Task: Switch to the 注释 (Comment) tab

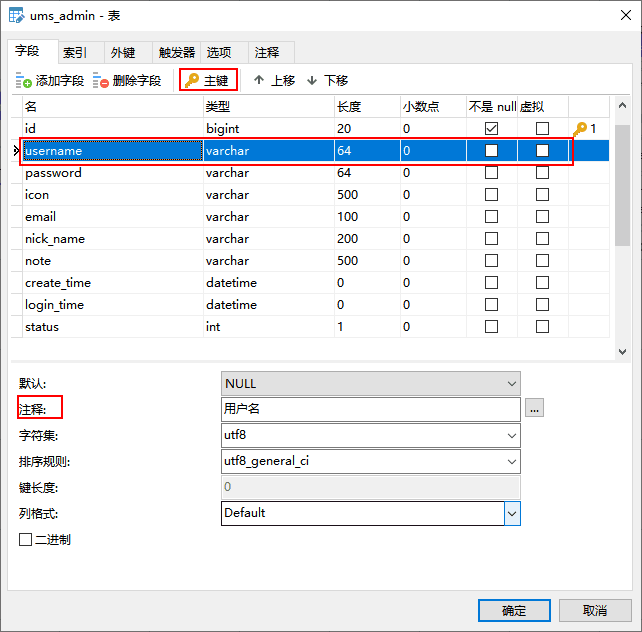Action: tap(271, 52)
